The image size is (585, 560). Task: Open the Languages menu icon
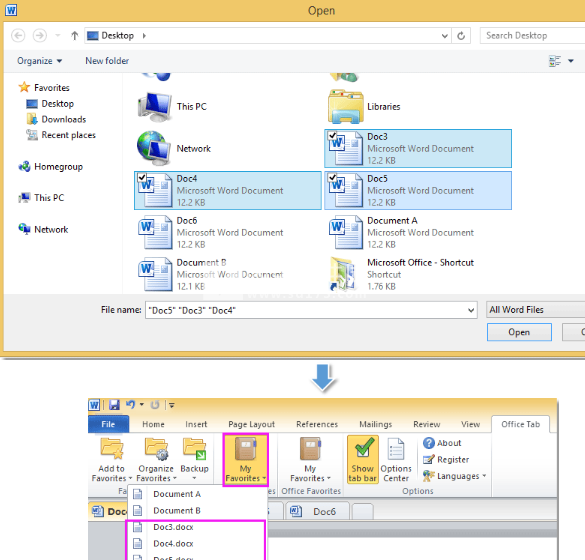point(429,476)
